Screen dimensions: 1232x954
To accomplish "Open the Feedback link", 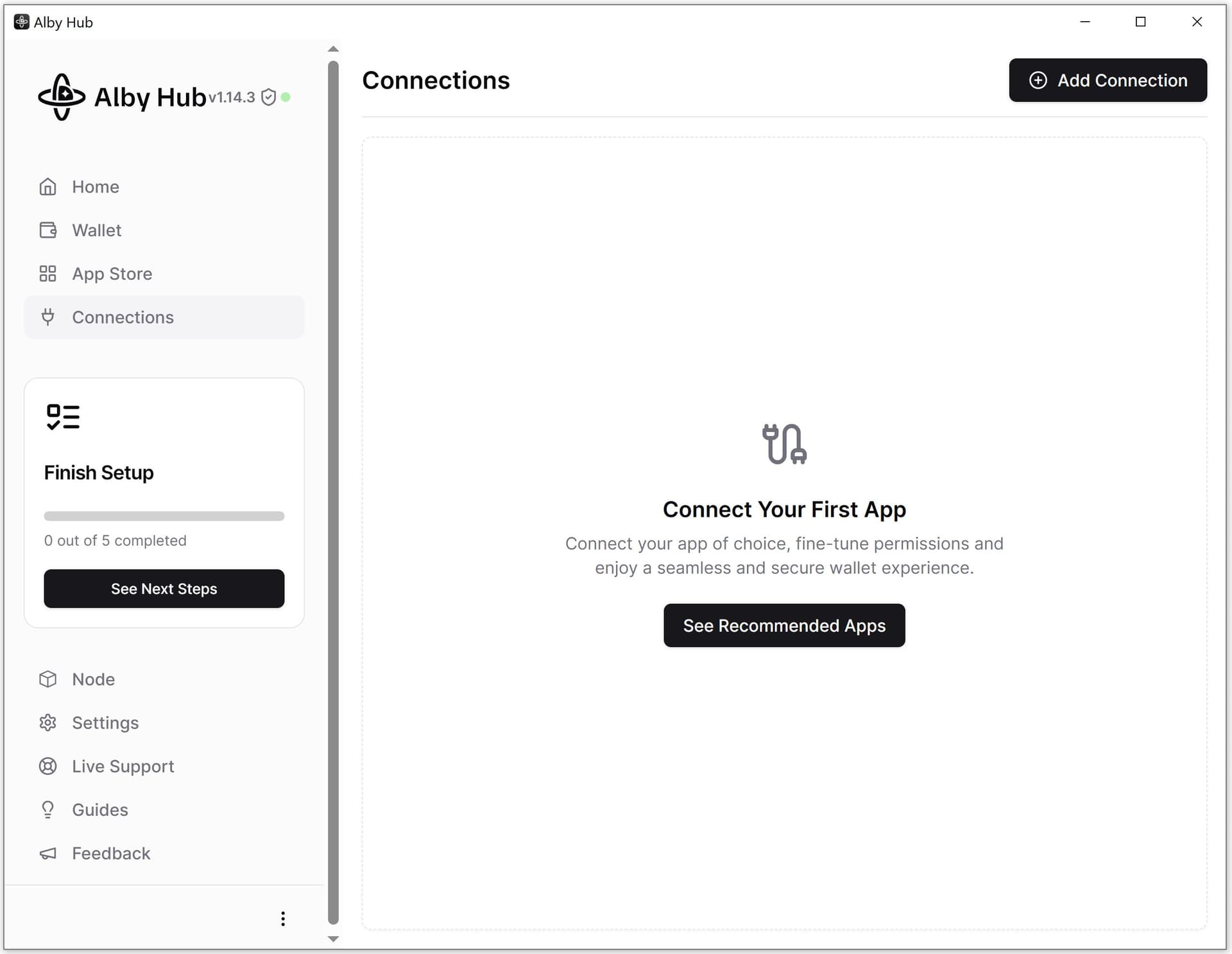I will pos(164,853).
